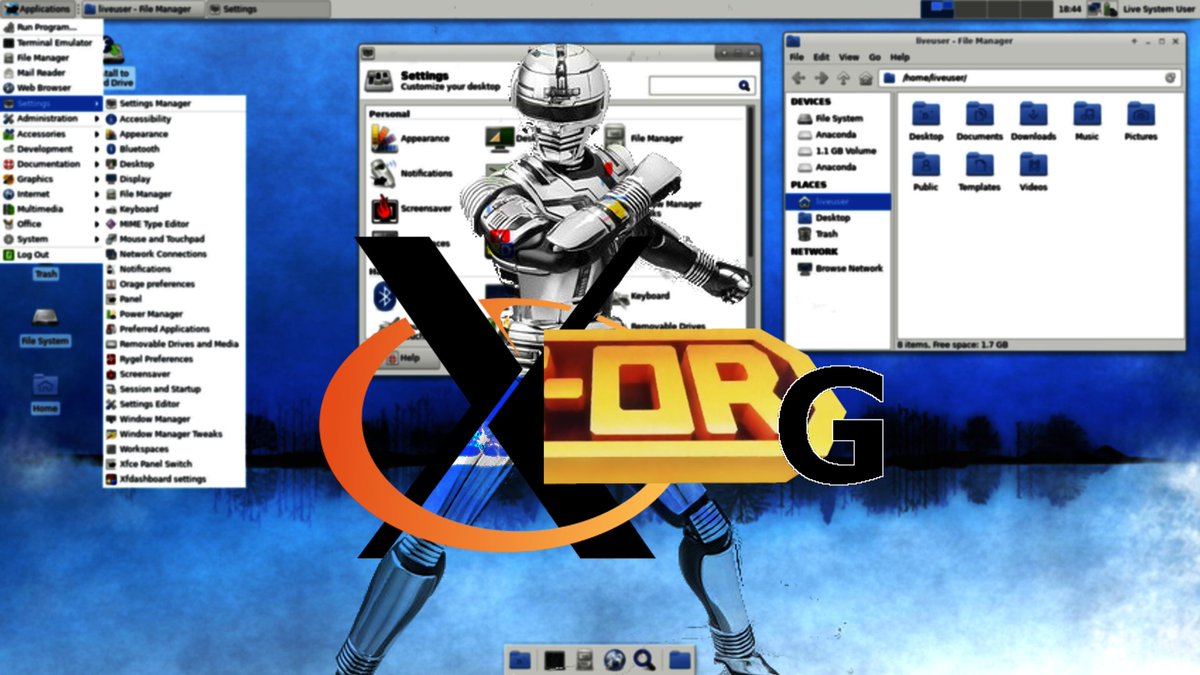This screenshot has height=675, width=1200.
Task: Open Notifications in the Settings window
Action: pyautogui.click(x=384, y=173)
